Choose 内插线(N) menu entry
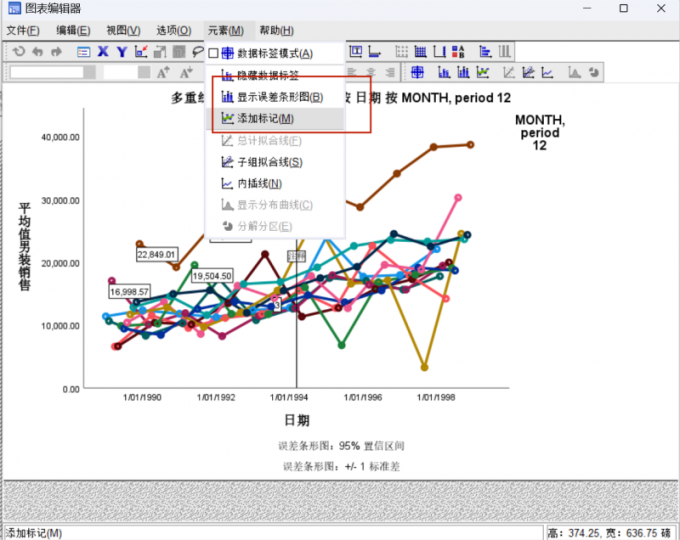Viewport: 680px width, 540px height. coord(275,183)
